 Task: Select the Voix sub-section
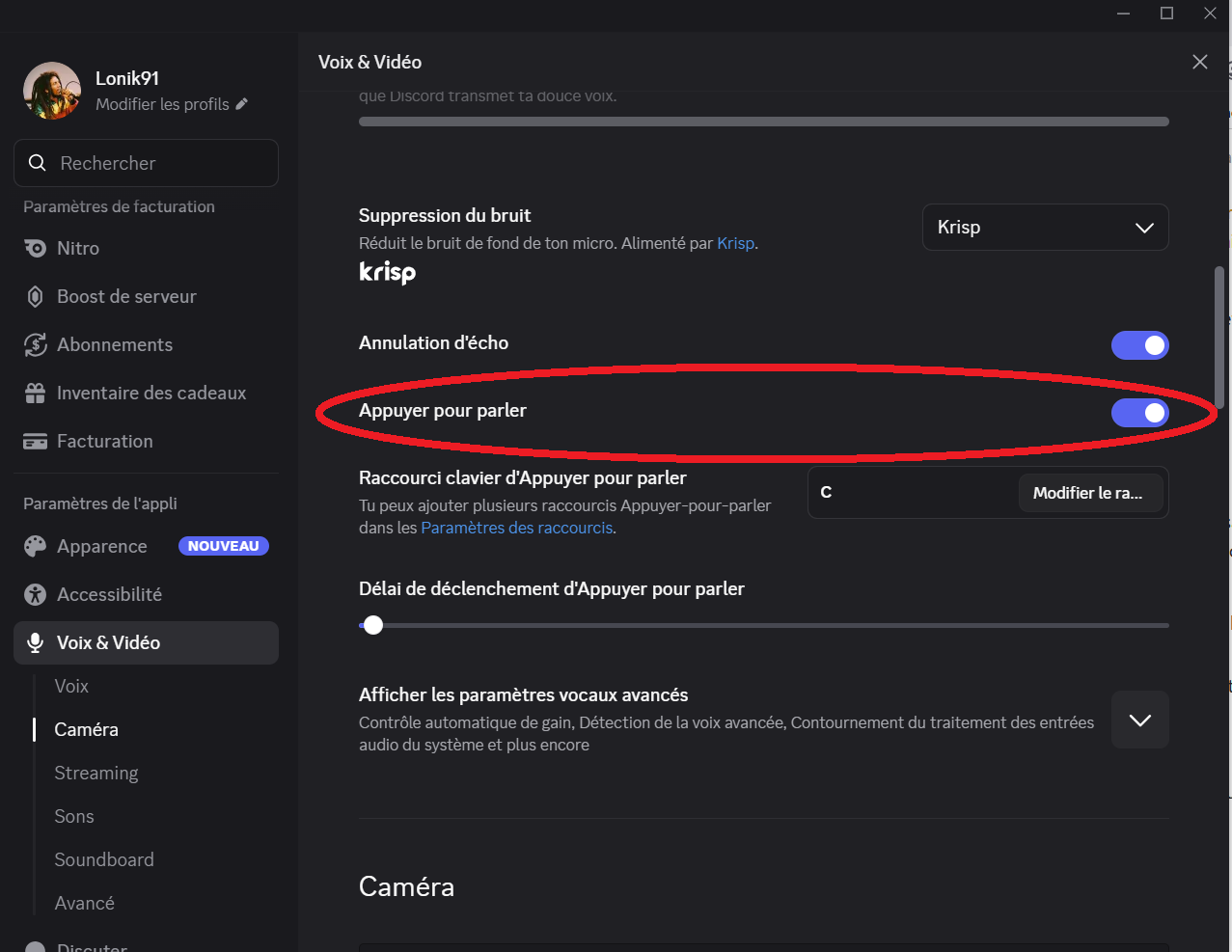click(71, 686)
